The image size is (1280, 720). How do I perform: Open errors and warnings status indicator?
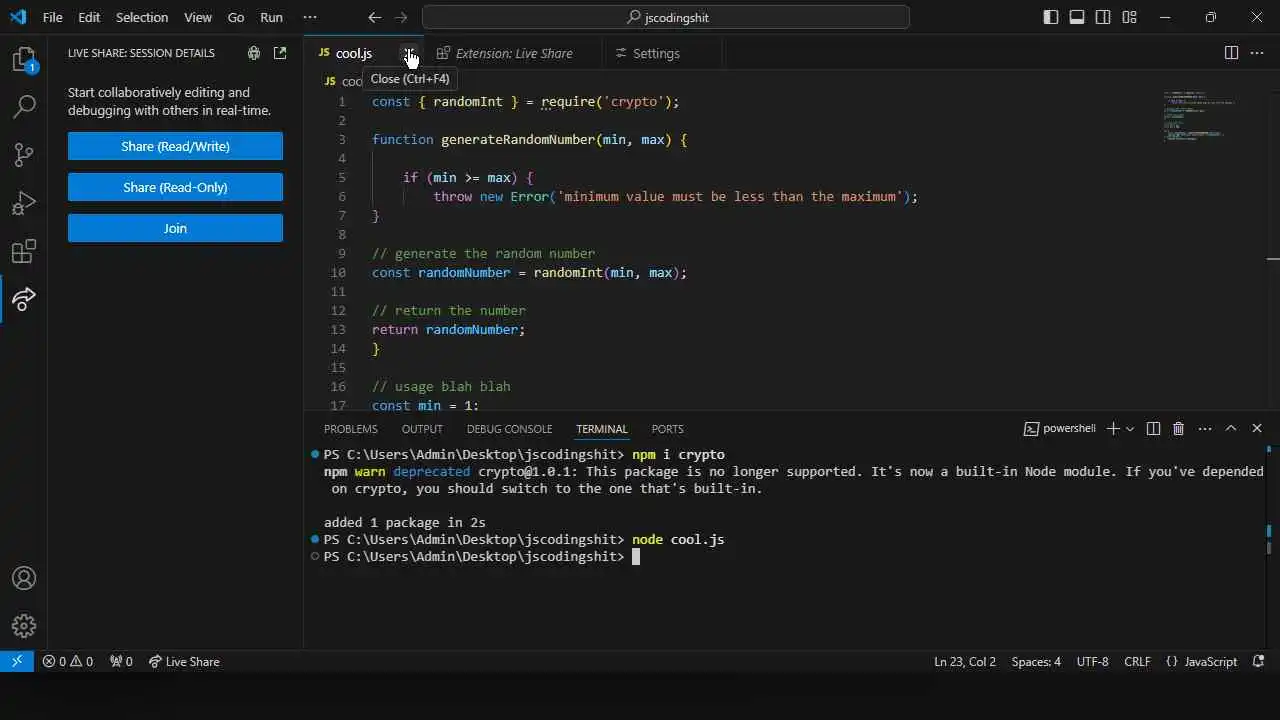point(67,661)
